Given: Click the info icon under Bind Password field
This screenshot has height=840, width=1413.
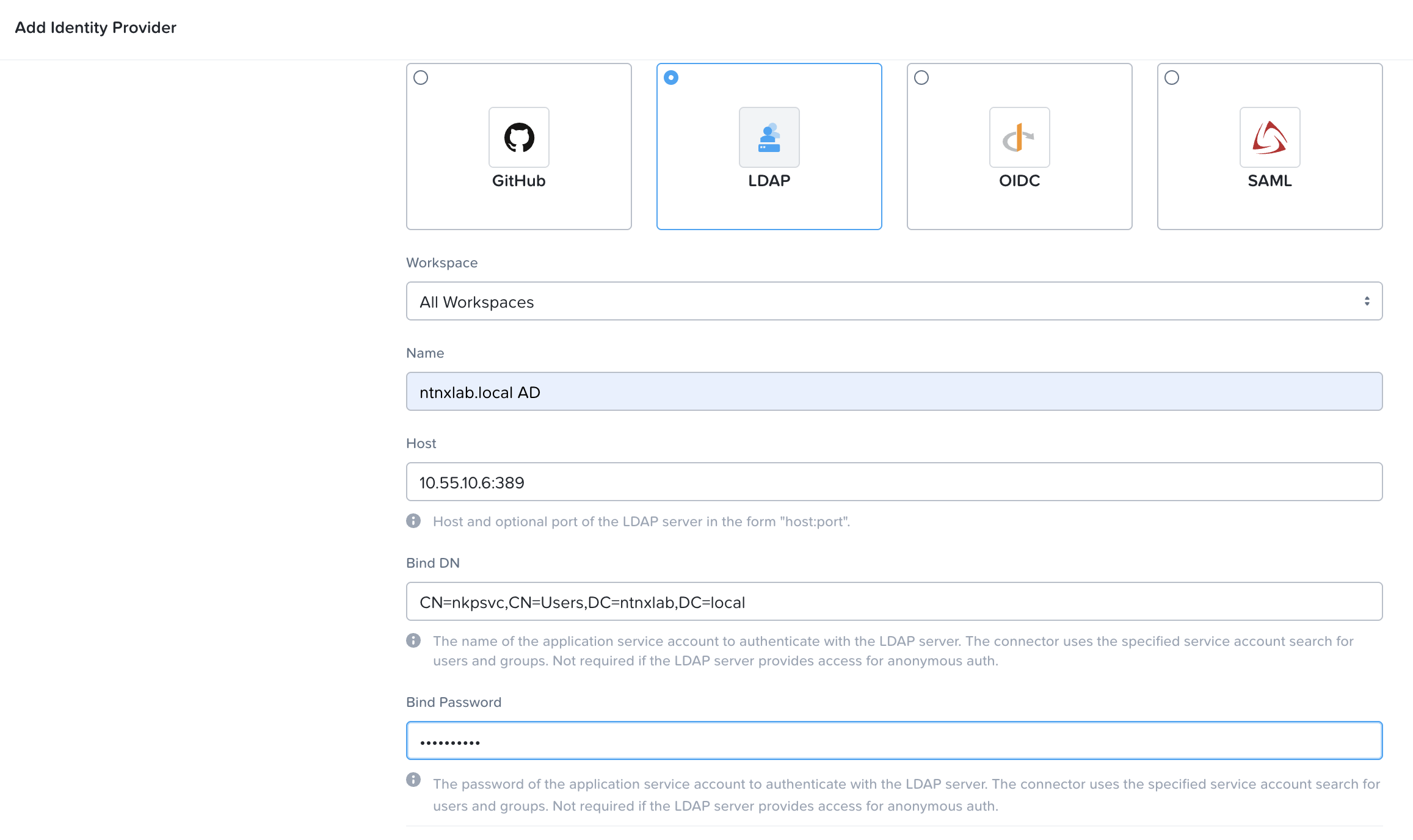Looking at the screenshot, I should (413, 780).
